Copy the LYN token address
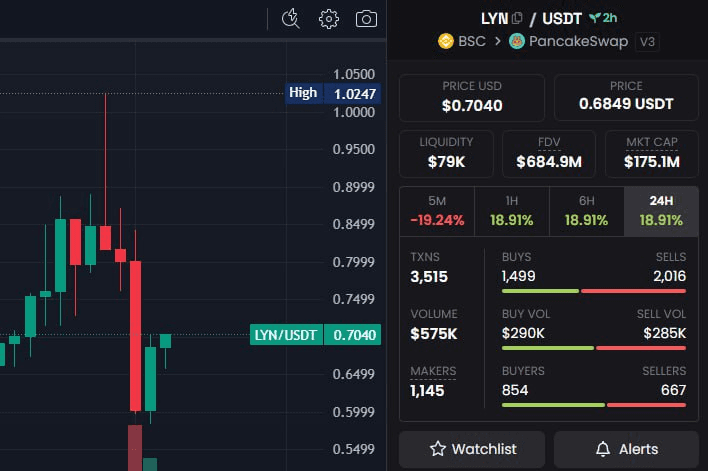 point(517,17)
